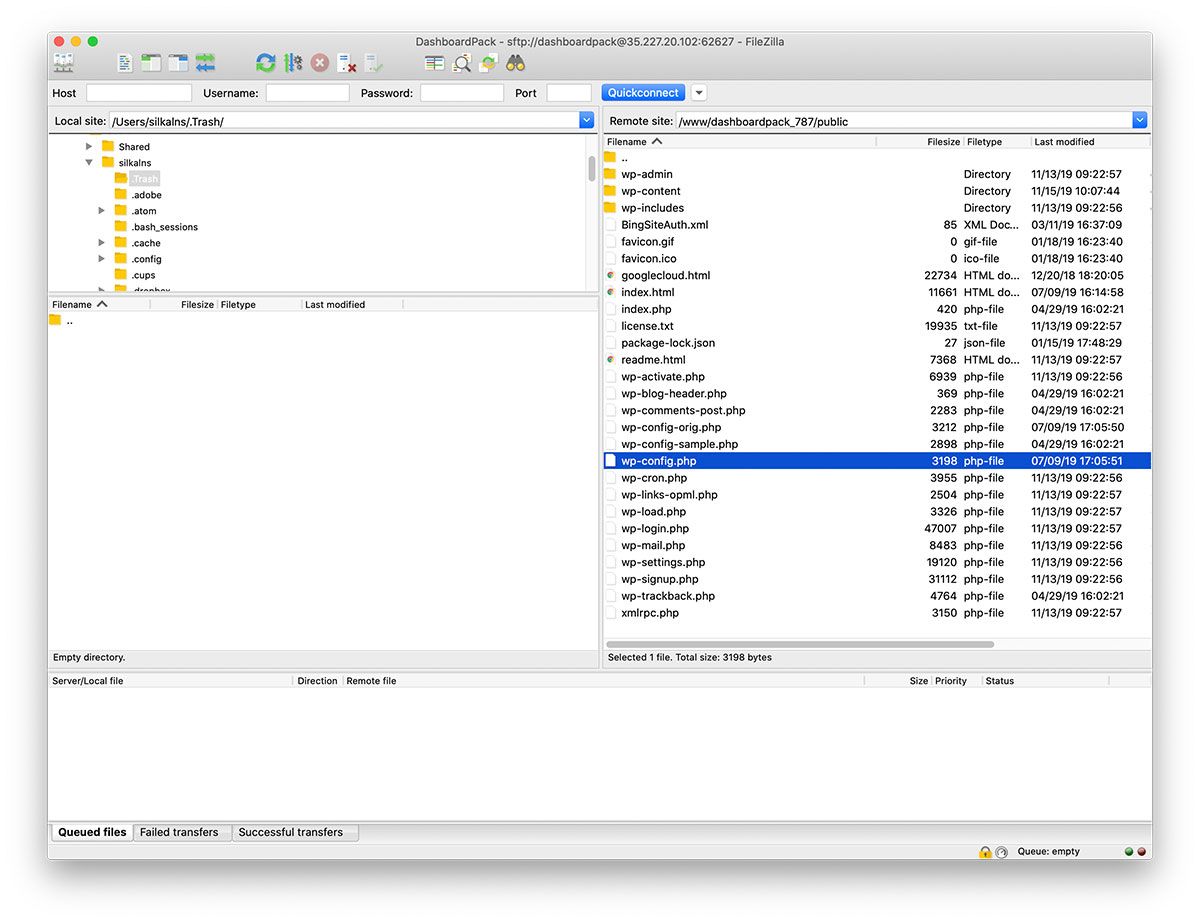Toggle transfer queue display icon
The image size is (1200, 922).
[205, 63]
